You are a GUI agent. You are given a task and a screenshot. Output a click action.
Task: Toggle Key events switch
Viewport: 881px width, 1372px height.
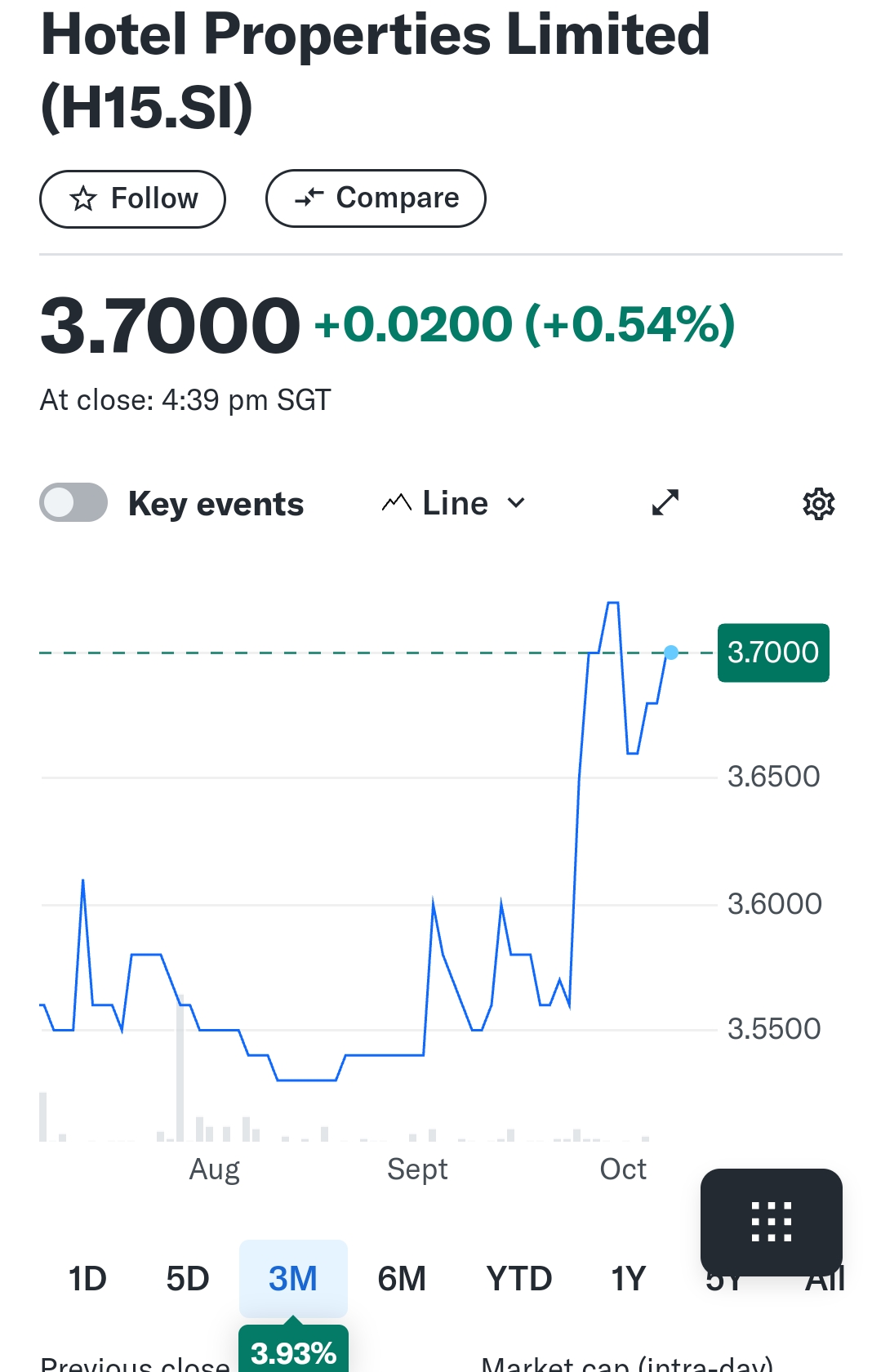point(73,502)
